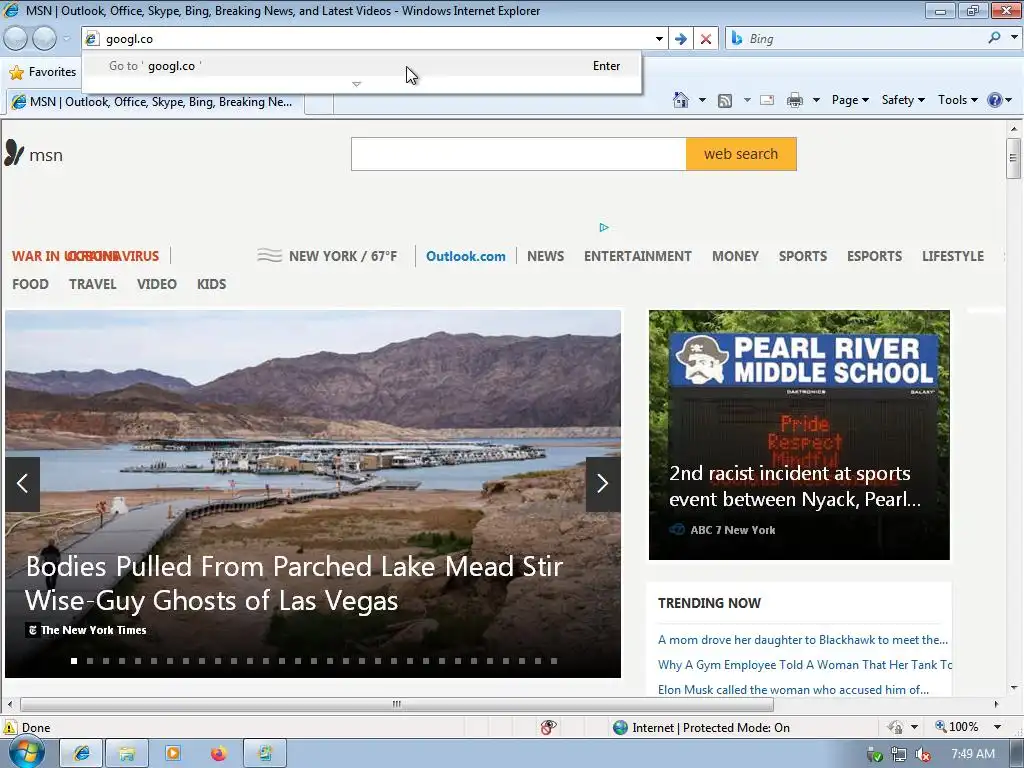Open the ENTERTAINMENT section
This screenshot has width=1024, height=768.
[637, 256]
